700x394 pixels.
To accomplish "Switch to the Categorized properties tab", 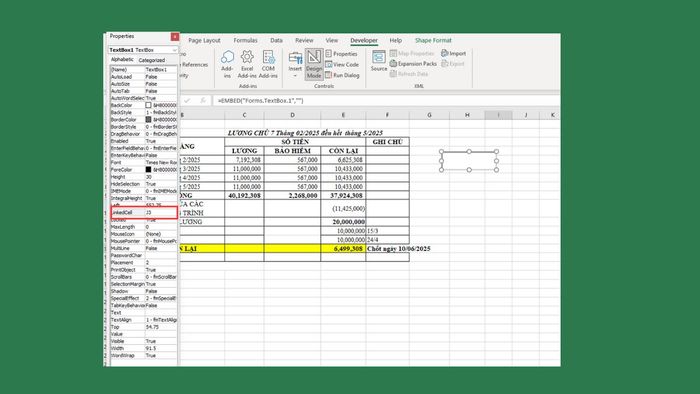I will pos(152,60).
